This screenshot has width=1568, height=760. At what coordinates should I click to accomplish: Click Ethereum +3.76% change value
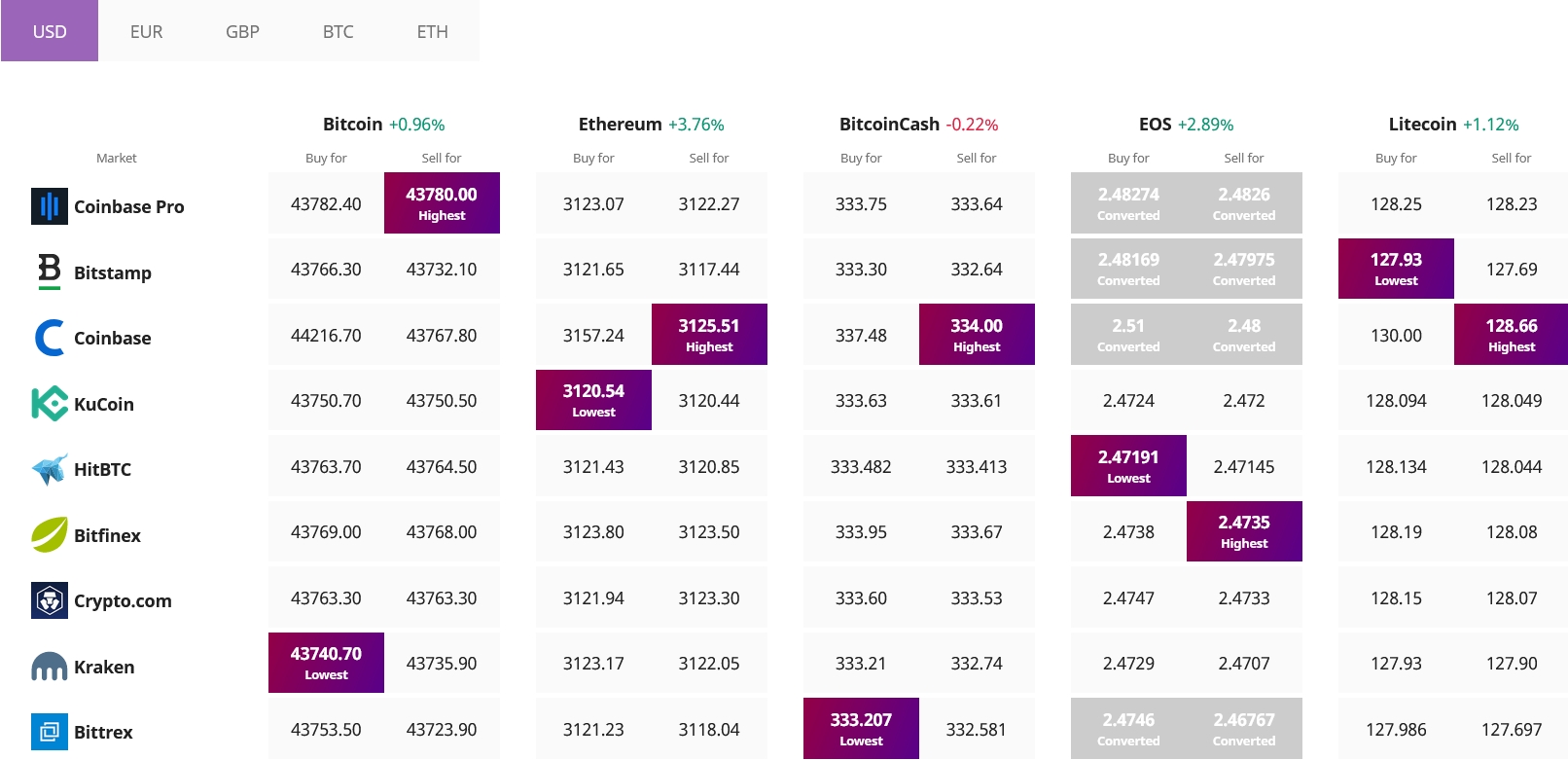tap(696, 125)
